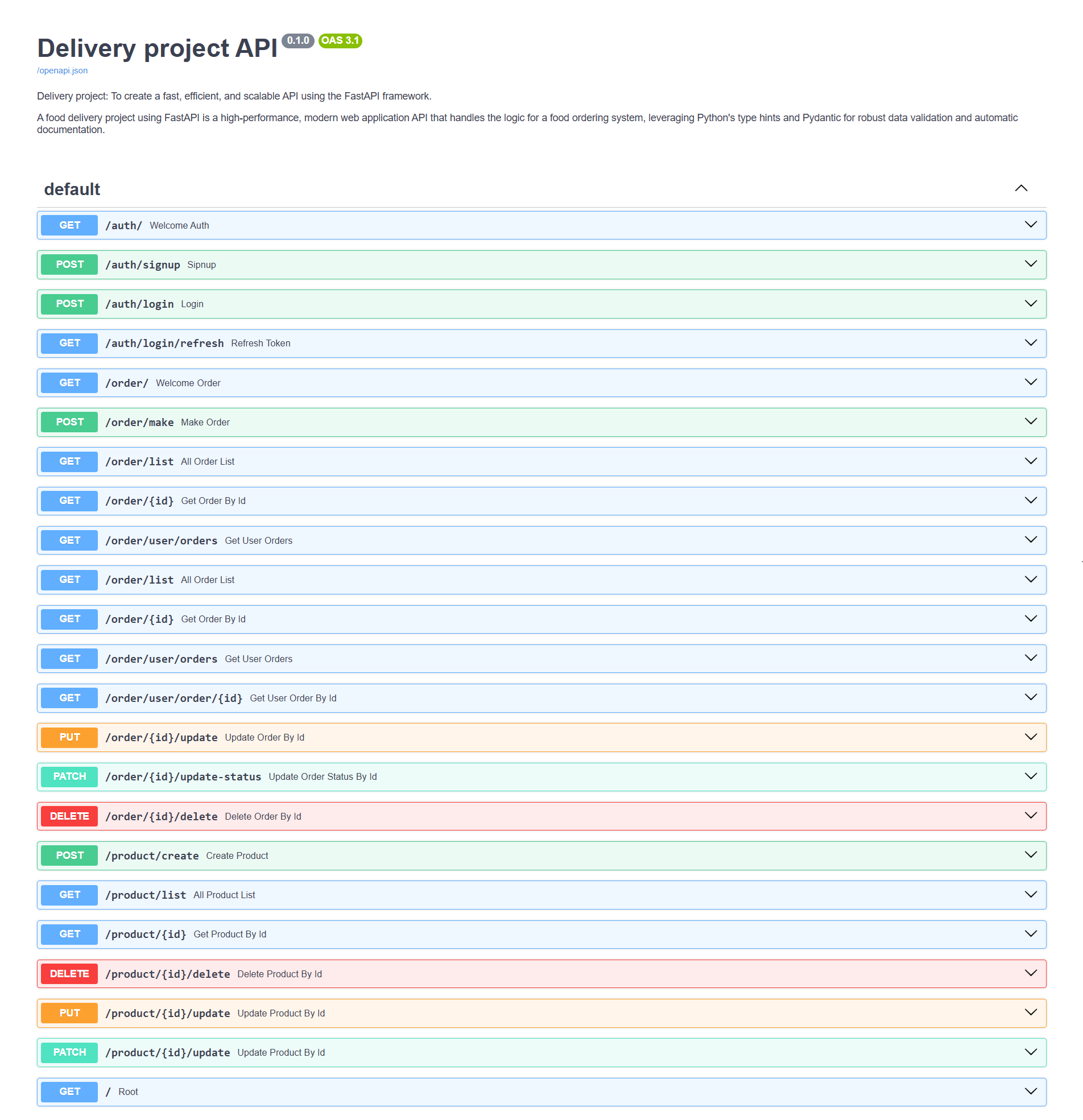Expand the /auth/login Login endpoint chevron

click(1031, 303)
